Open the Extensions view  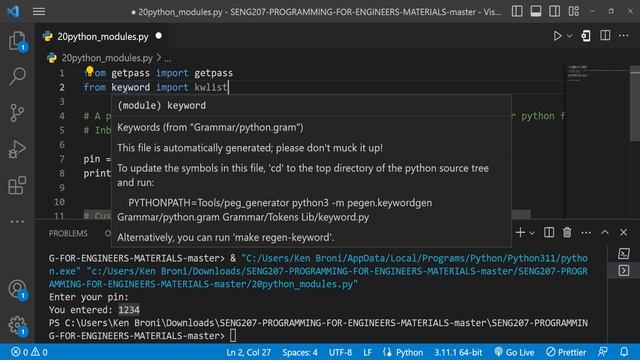click(17, 186)
